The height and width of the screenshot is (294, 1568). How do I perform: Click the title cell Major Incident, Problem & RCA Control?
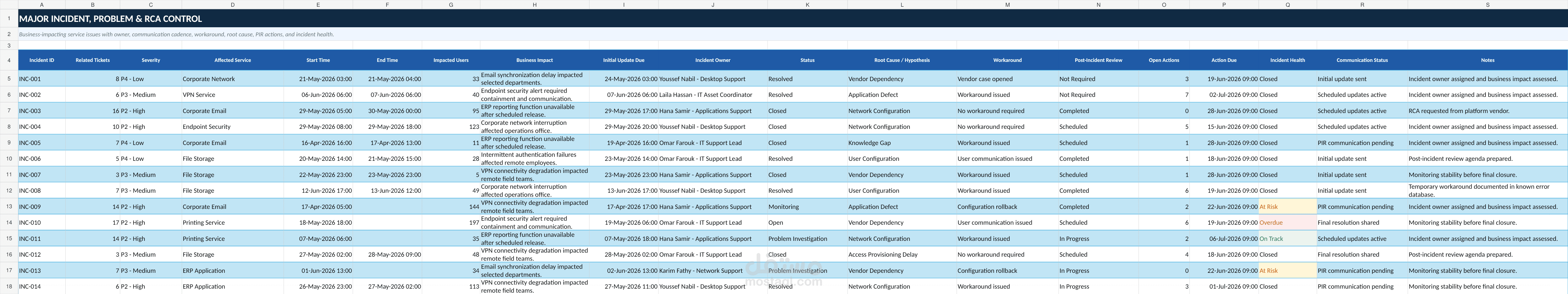coord(109,19)
